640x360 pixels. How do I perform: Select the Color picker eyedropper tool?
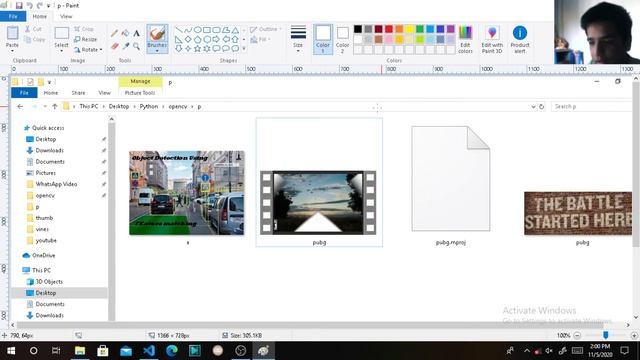pos(126,47)
